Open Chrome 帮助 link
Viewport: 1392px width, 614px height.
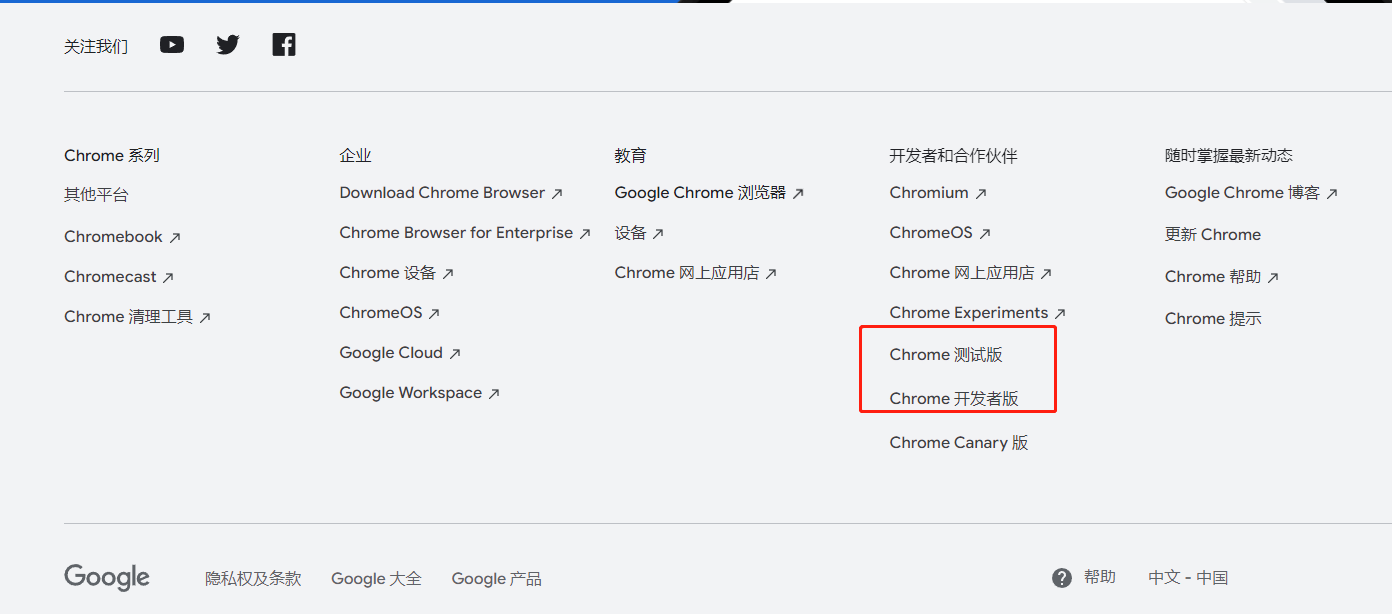pos(1213,277)
